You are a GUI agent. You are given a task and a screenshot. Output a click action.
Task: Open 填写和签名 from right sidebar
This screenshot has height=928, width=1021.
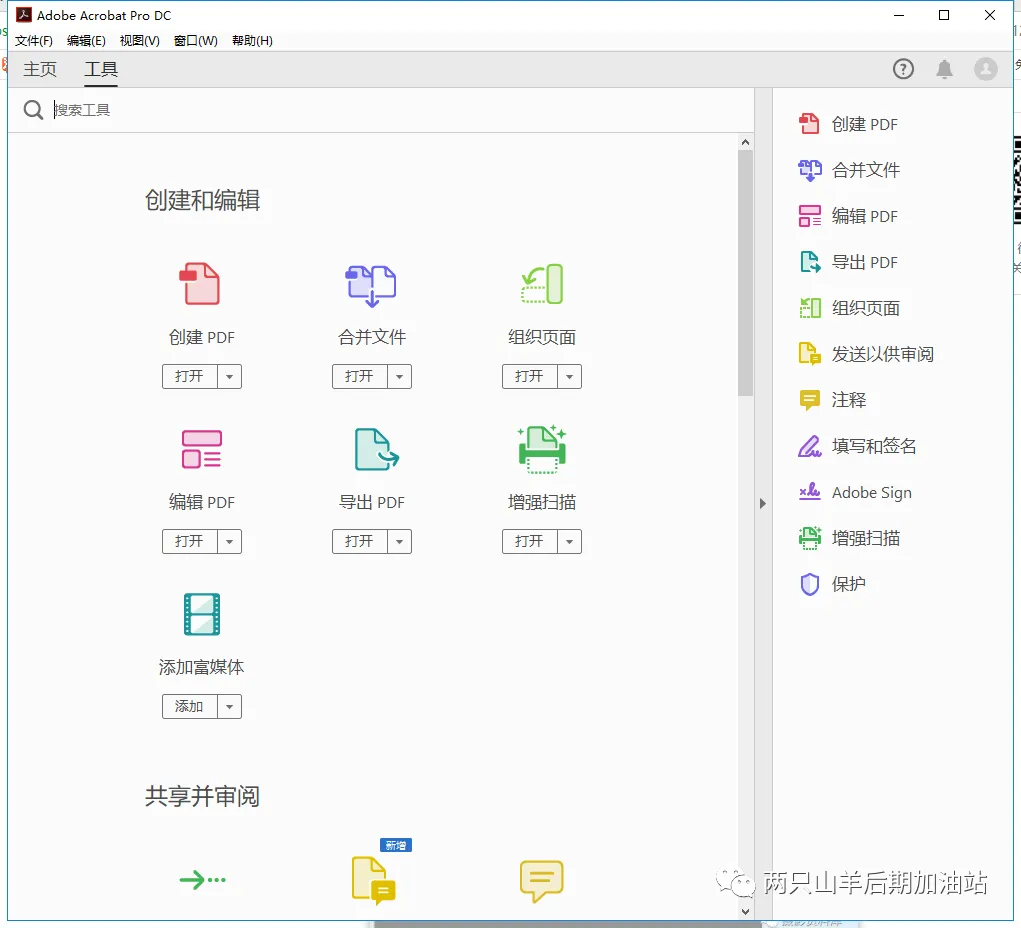pos(857,446)
